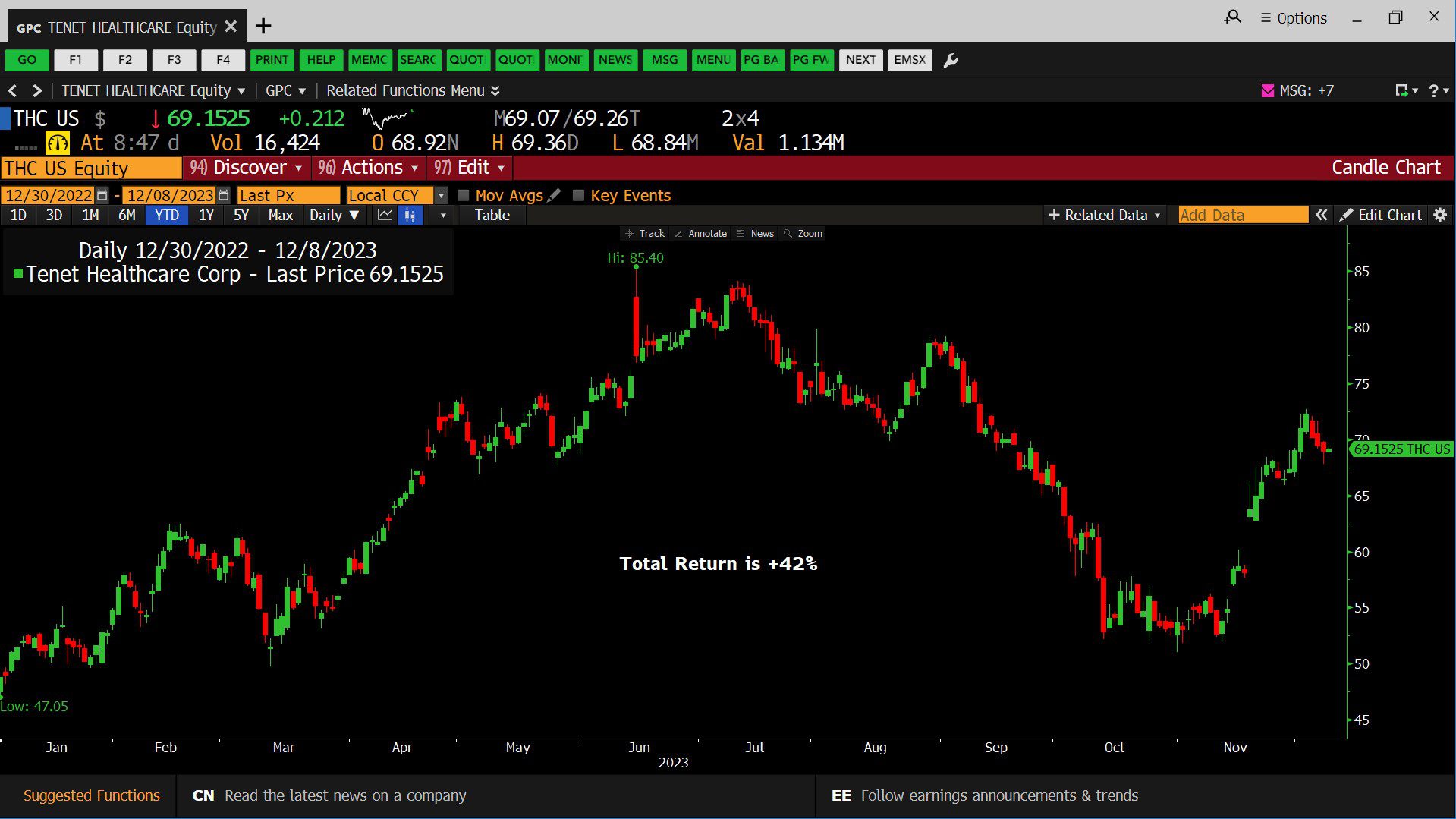Image resolution: width=1456 pixels, height=819 pixels.
Task: Click the 69.1525 THC US price label
Action: pyautogui.click(x=1402, y=449)
